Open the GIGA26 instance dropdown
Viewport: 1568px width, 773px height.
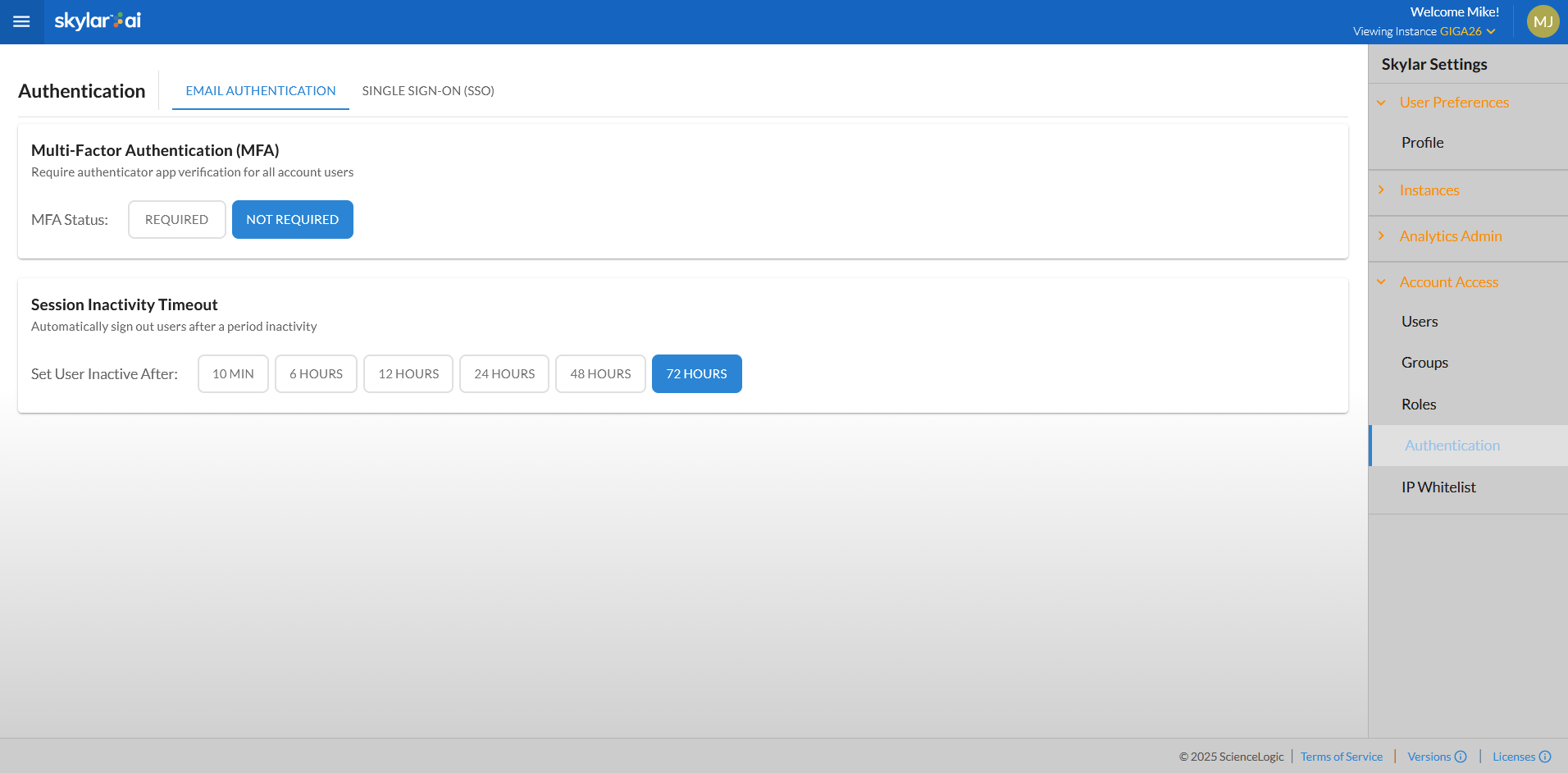[1467, 32]
